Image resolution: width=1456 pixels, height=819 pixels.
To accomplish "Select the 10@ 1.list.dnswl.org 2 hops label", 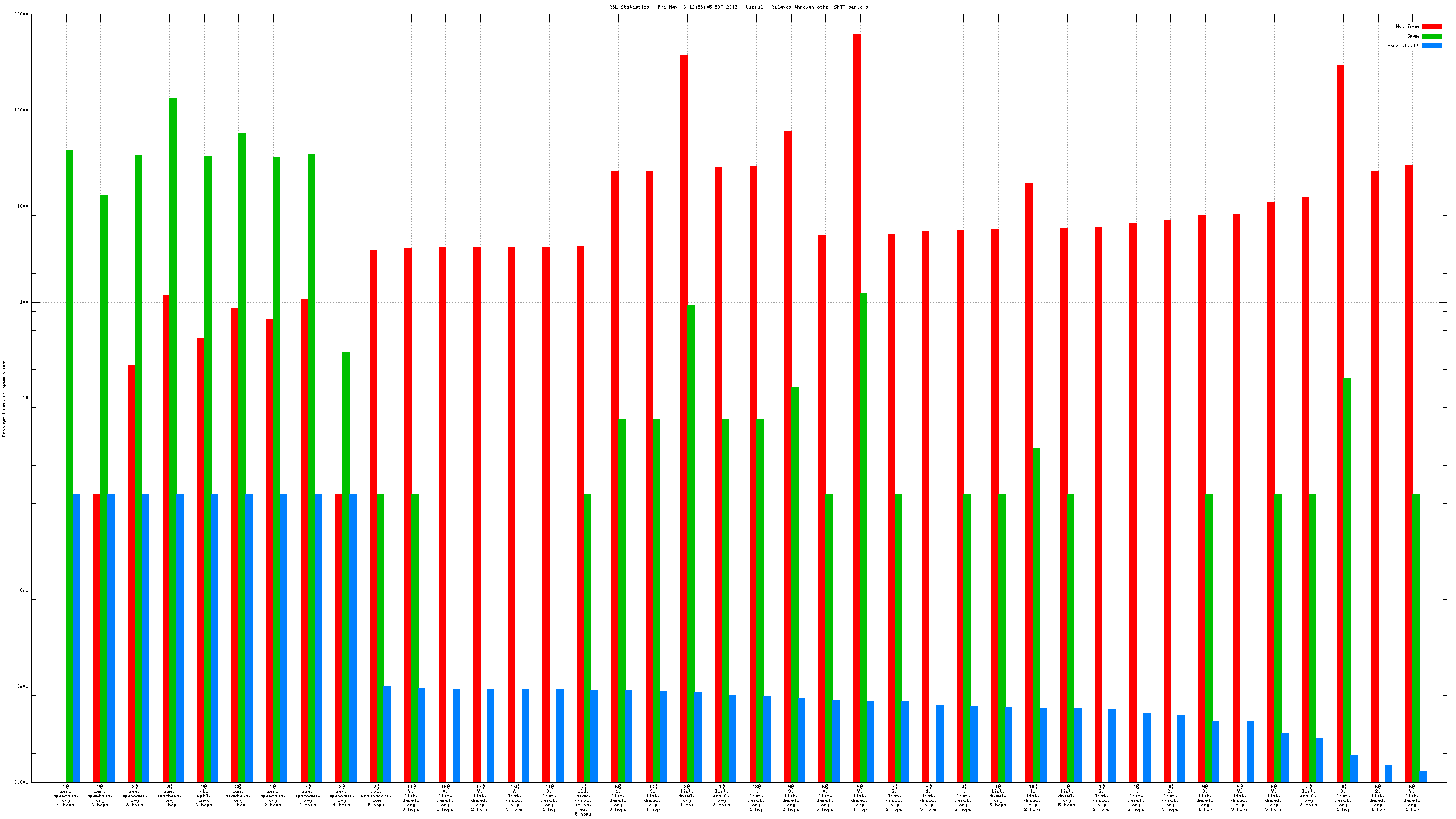I will pyautogui.click(x=1032, y=798).
